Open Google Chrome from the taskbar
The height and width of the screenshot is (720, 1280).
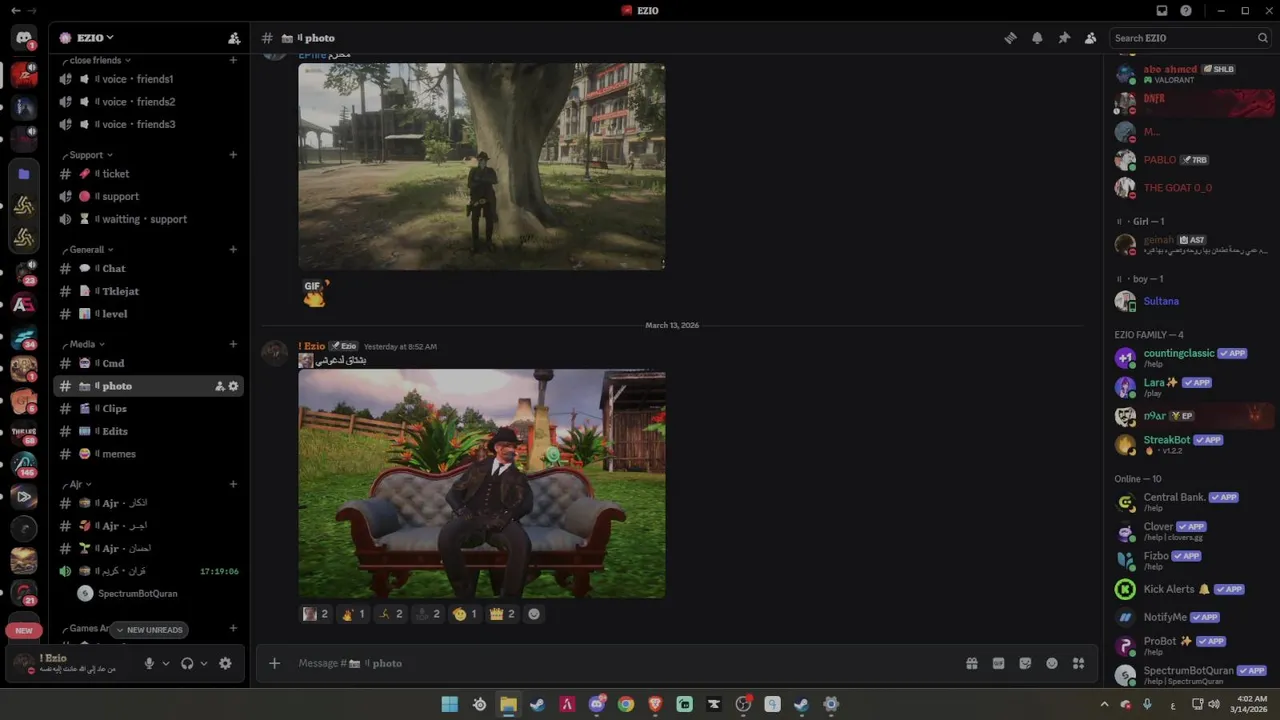coord(626,704)
